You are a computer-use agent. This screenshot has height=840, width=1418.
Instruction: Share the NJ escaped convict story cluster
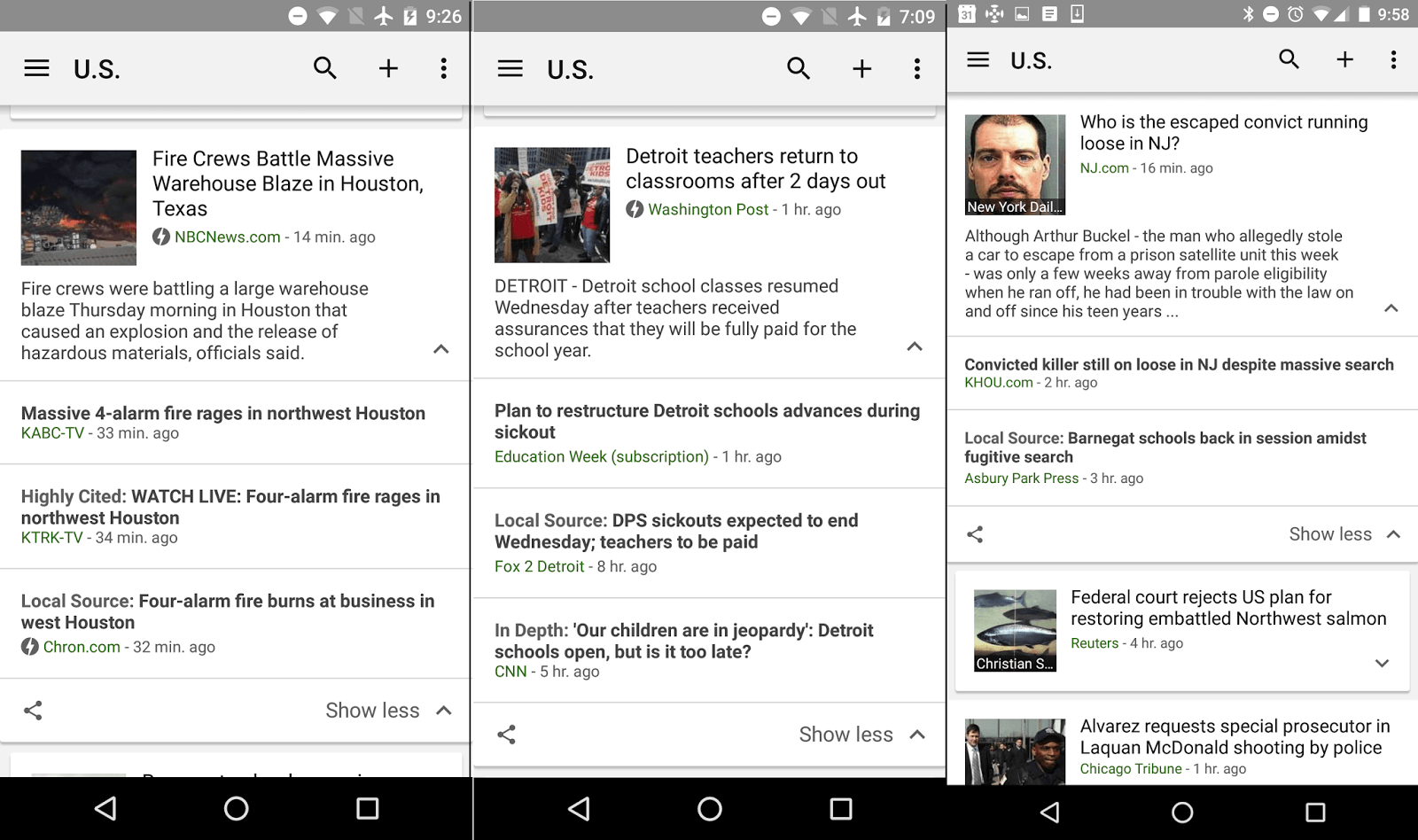pos(975,534)
